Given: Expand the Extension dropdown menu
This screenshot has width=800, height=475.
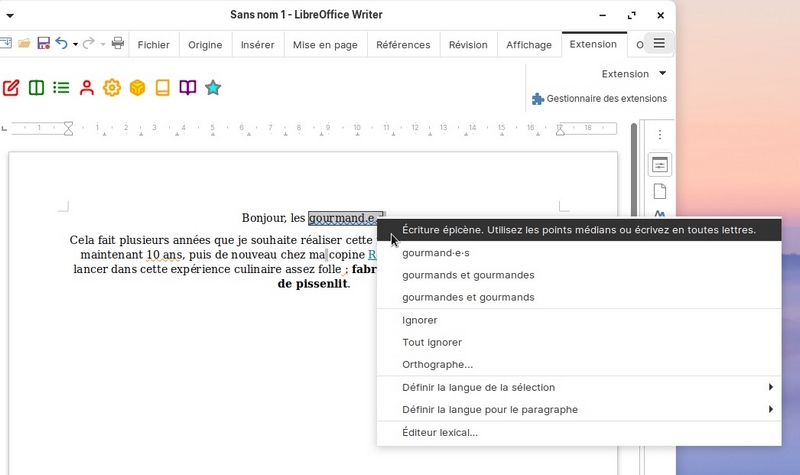Looking at the screenshot, I should tap(662, 73).
